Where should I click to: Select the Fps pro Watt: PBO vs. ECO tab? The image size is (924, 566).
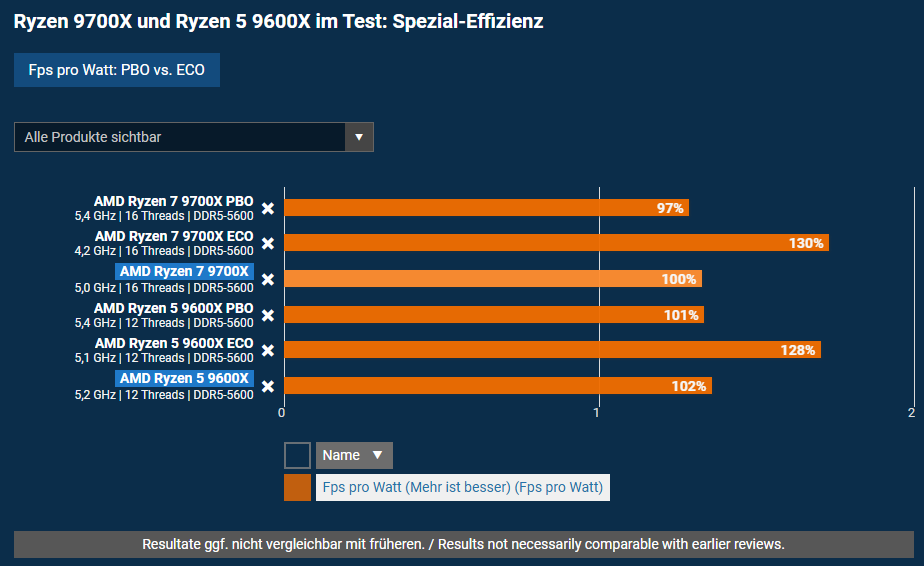click(117, 70)
